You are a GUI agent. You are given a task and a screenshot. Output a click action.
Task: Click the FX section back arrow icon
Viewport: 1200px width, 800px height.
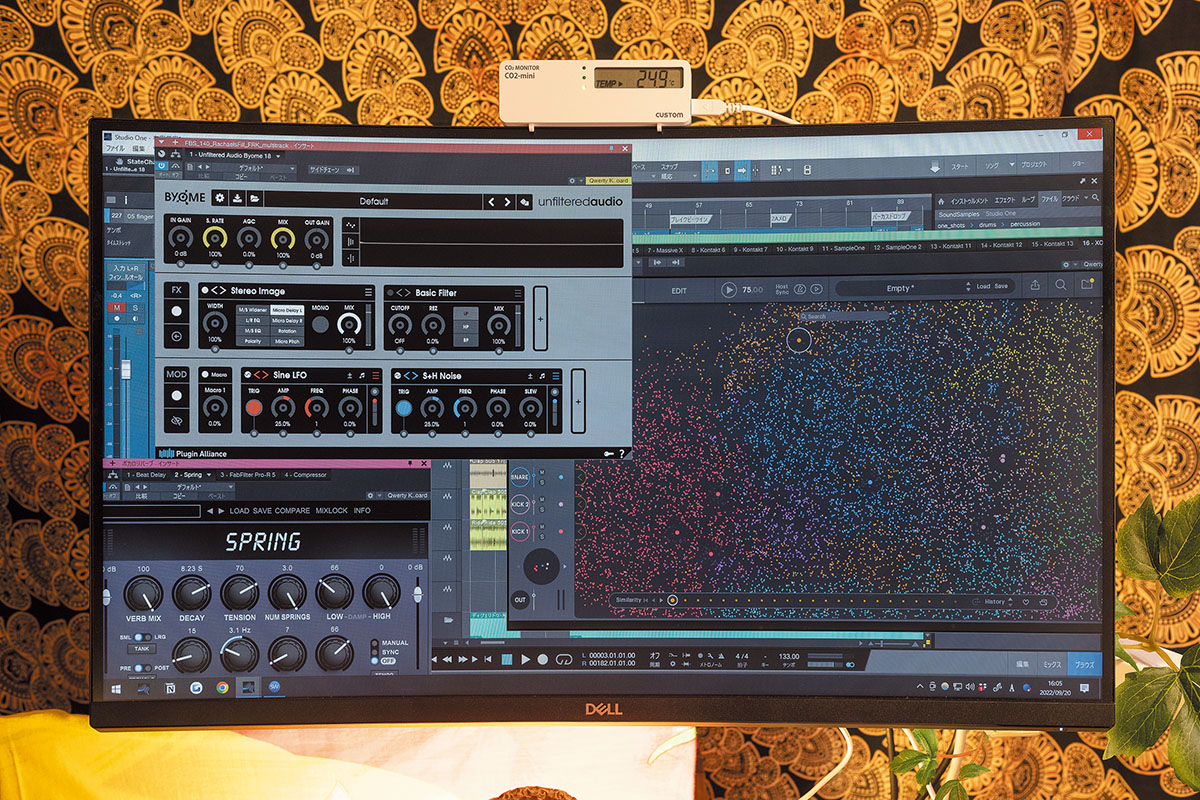176,336
